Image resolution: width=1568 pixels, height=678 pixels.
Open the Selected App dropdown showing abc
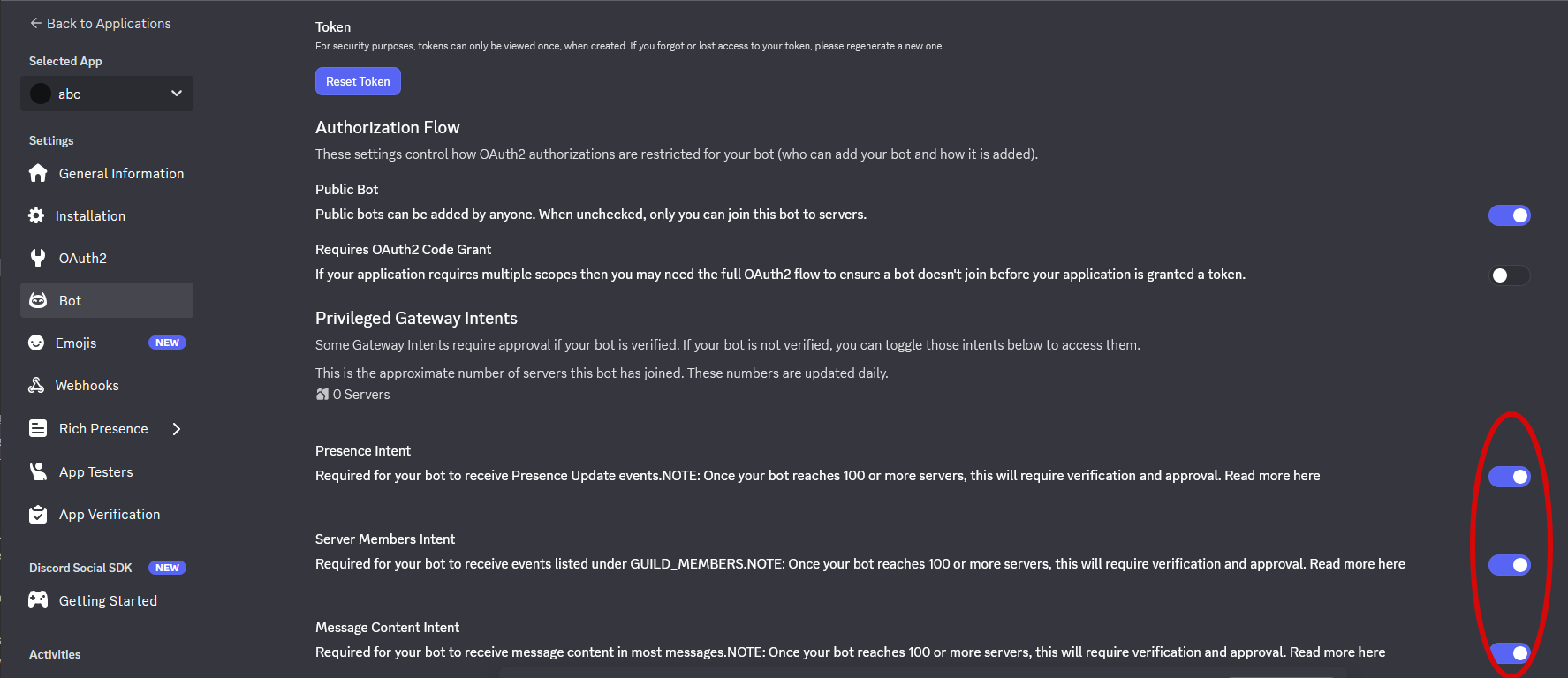[x=106, y=93]
